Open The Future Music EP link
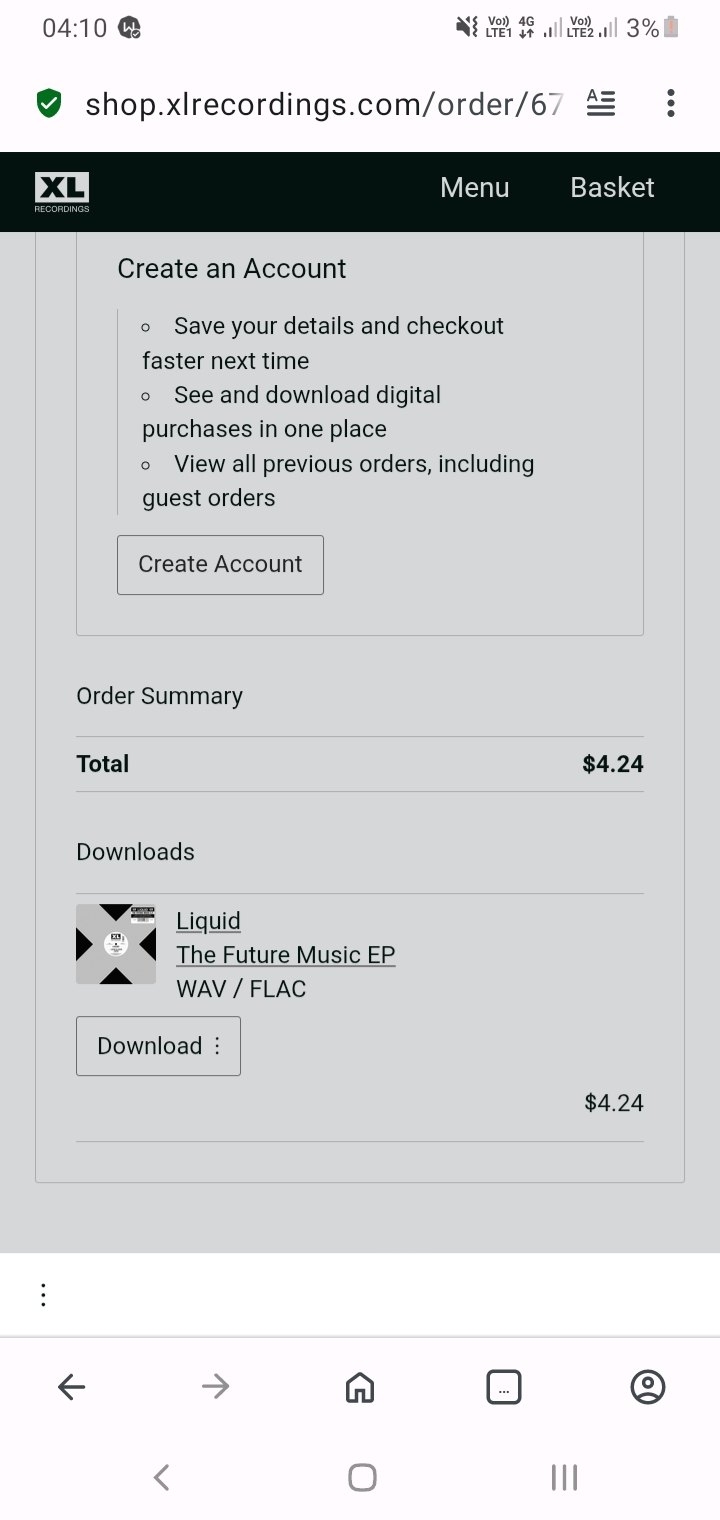This screenshot has height=1520, width=720. pos(286,955)
